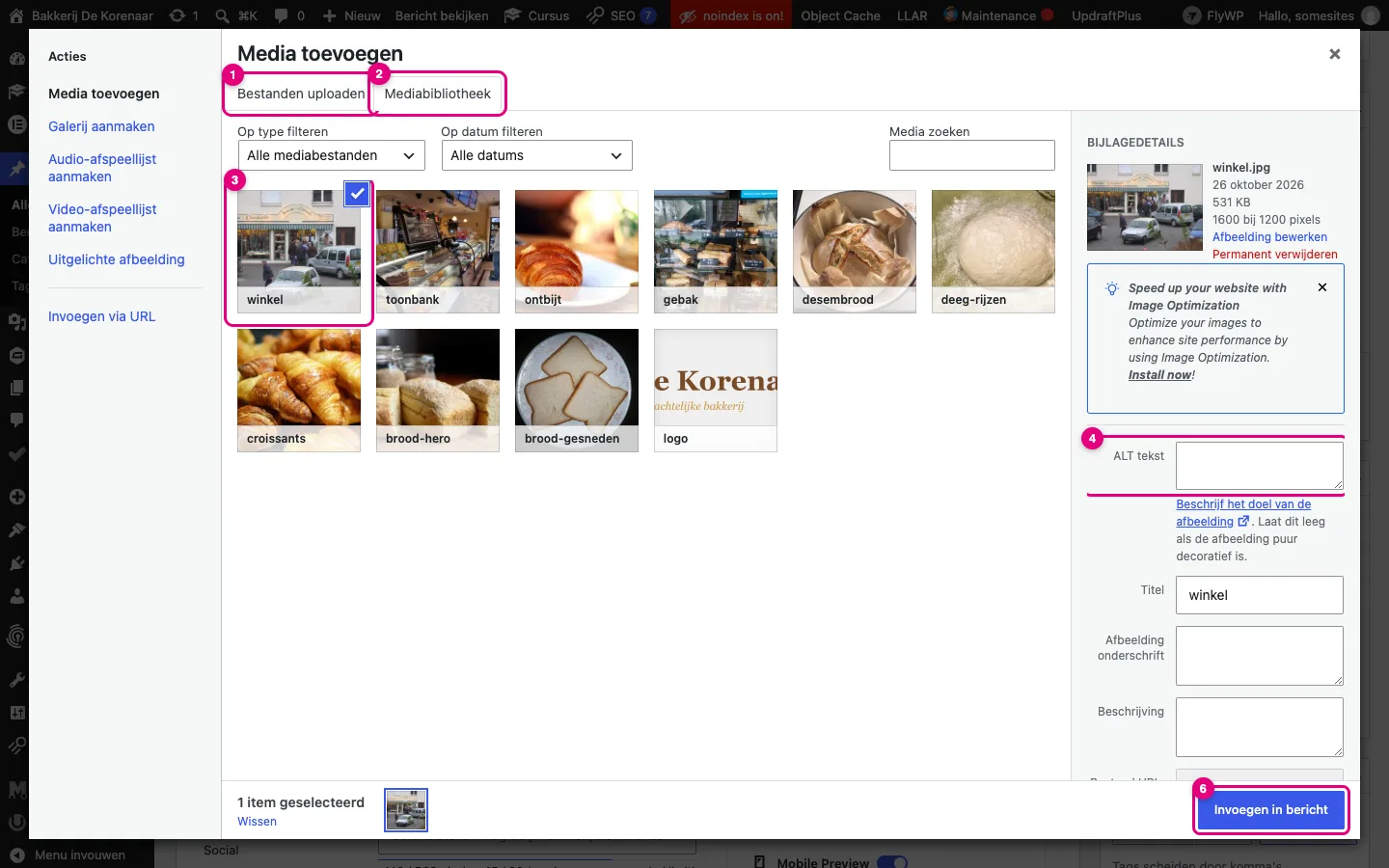Open the Alle datums date filter

click(x=537, y=155)
